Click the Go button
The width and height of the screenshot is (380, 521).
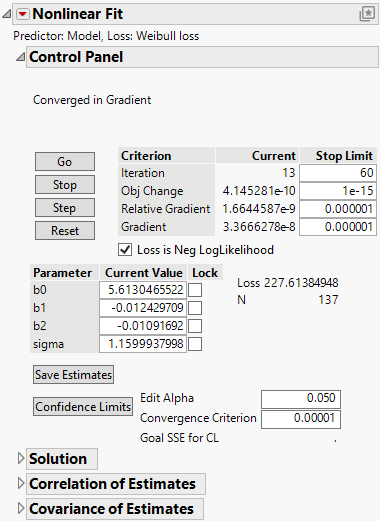coord(65,162)
